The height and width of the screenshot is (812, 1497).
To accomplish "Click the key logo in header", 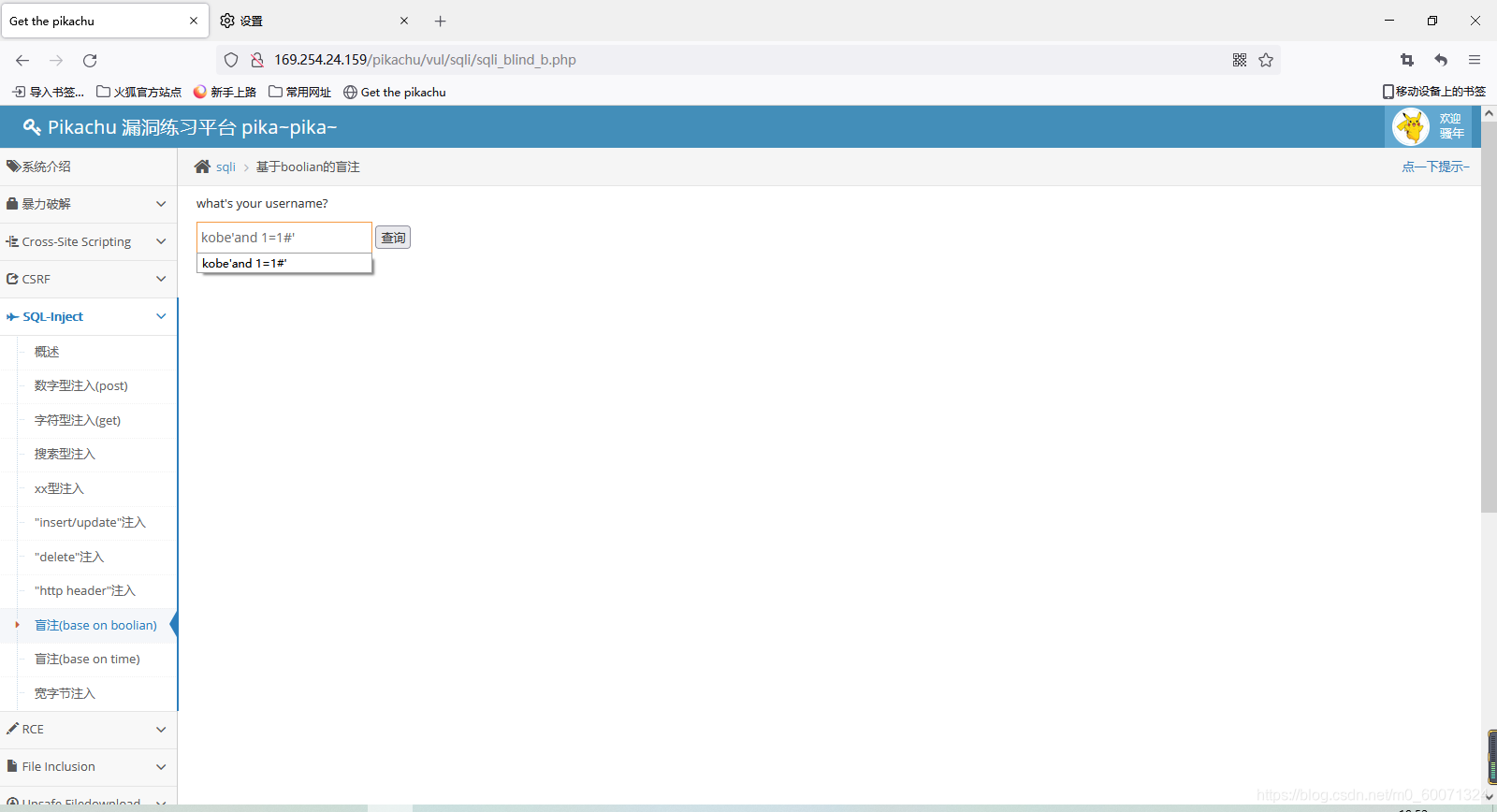I will [x=32, y=127].
